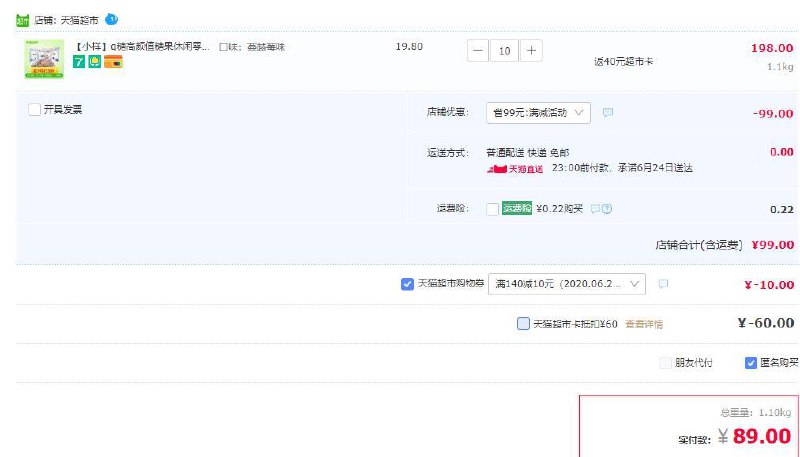
Task: Tick the shipping insurance ¥0.22 checkbox
Action: pyautogui.click(x=492, y=209)
